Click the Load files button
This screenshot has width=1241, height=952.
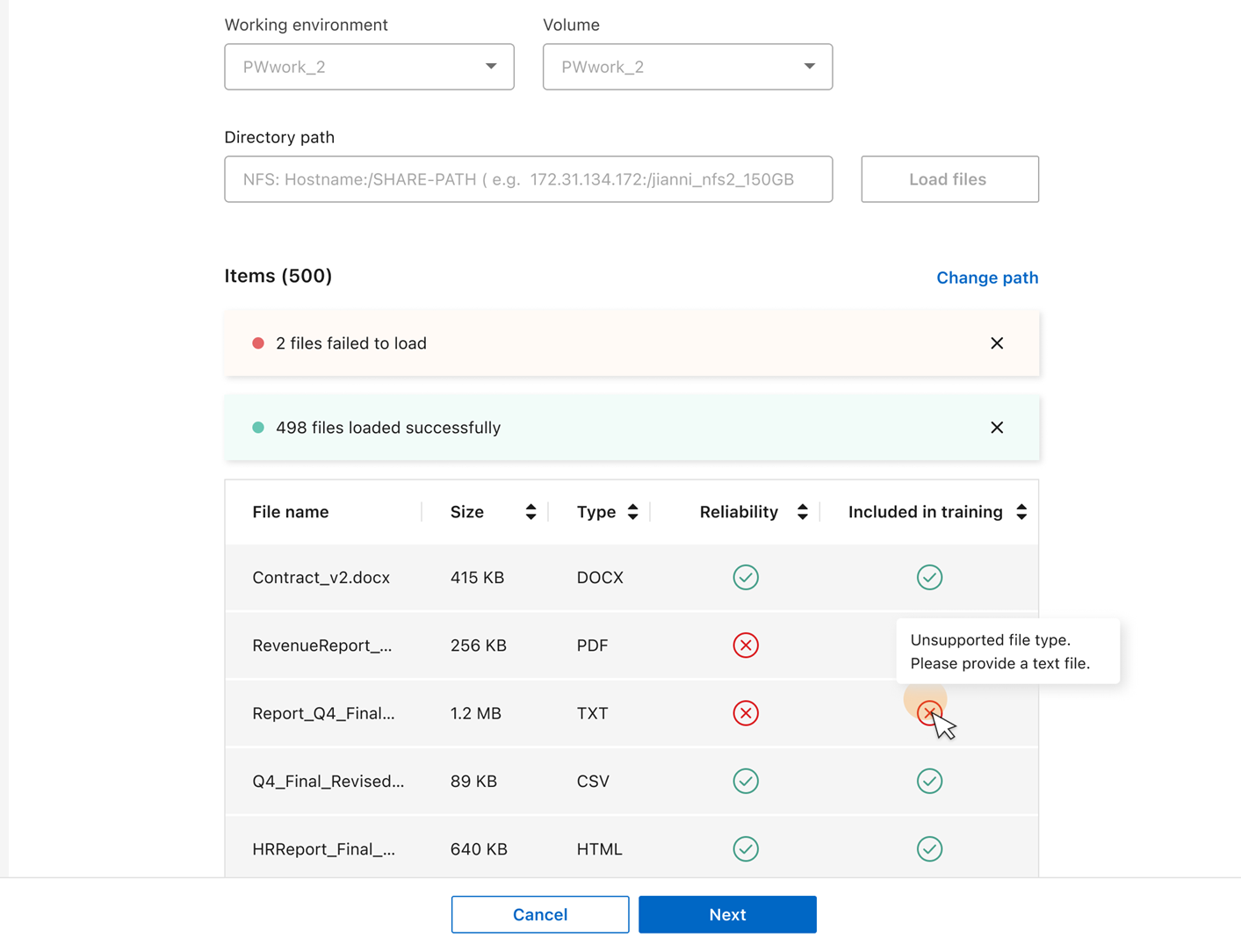click(949, 179)
